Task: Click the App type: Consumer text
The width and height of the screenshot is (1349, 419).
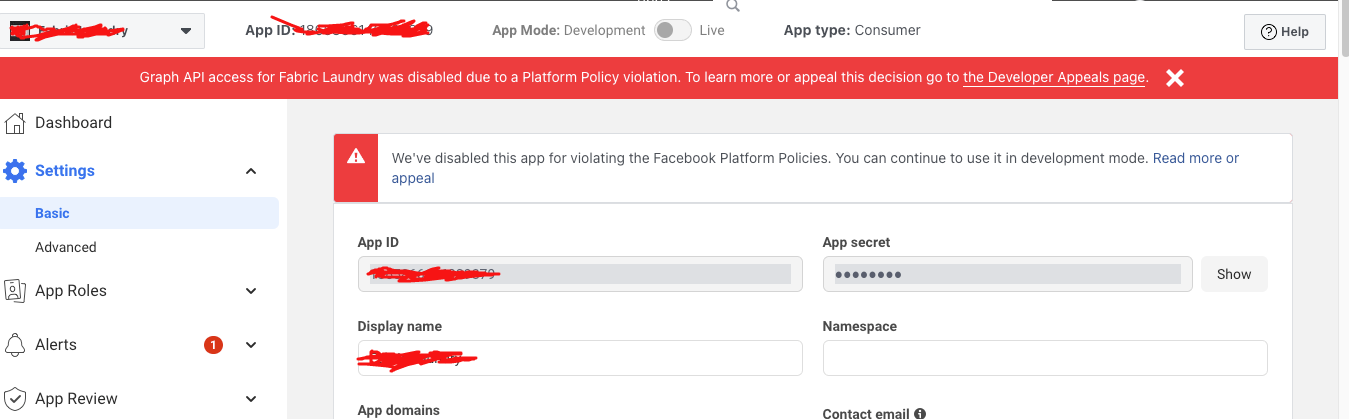Action: [852, 30]
